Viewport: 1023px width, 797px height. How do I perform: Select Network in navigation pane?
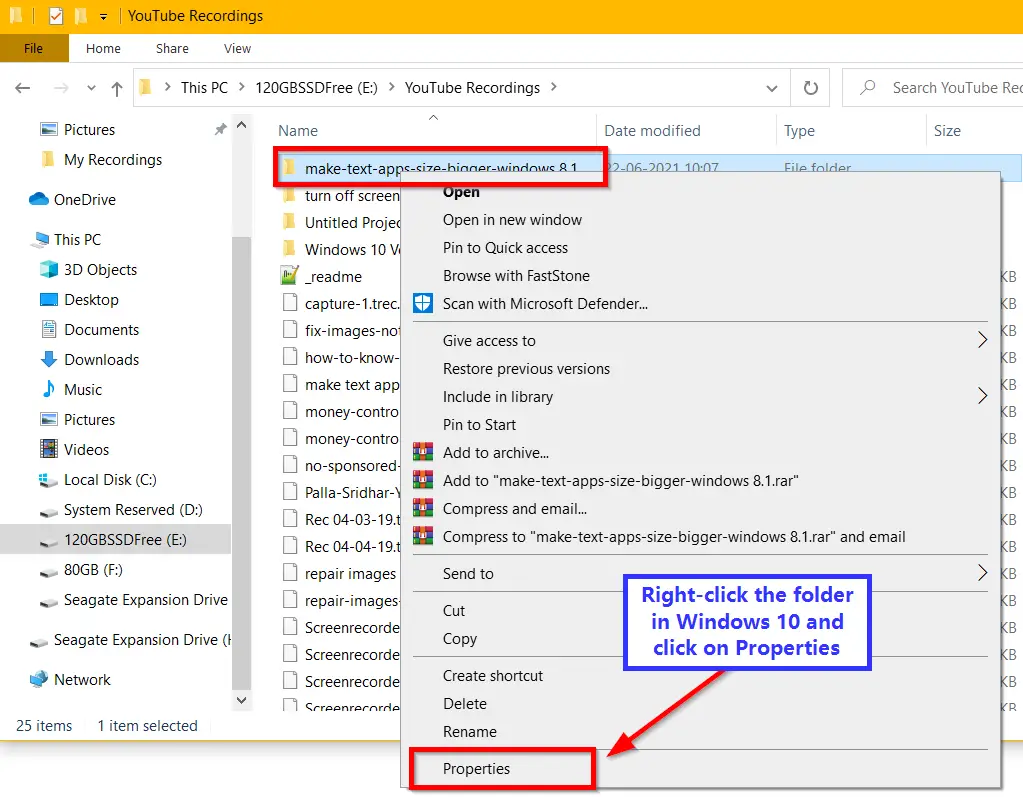(82, 680)
